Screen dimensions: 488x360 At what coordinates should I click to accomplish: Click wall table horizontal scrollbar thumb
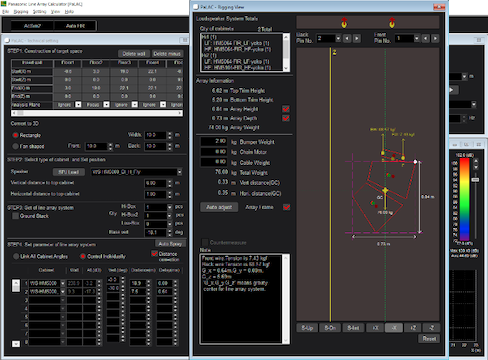(20, 113)
